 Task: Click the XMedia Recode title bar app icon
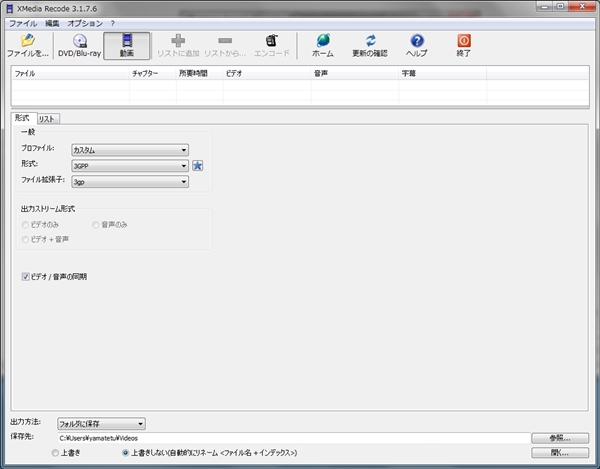coord(10,8)
